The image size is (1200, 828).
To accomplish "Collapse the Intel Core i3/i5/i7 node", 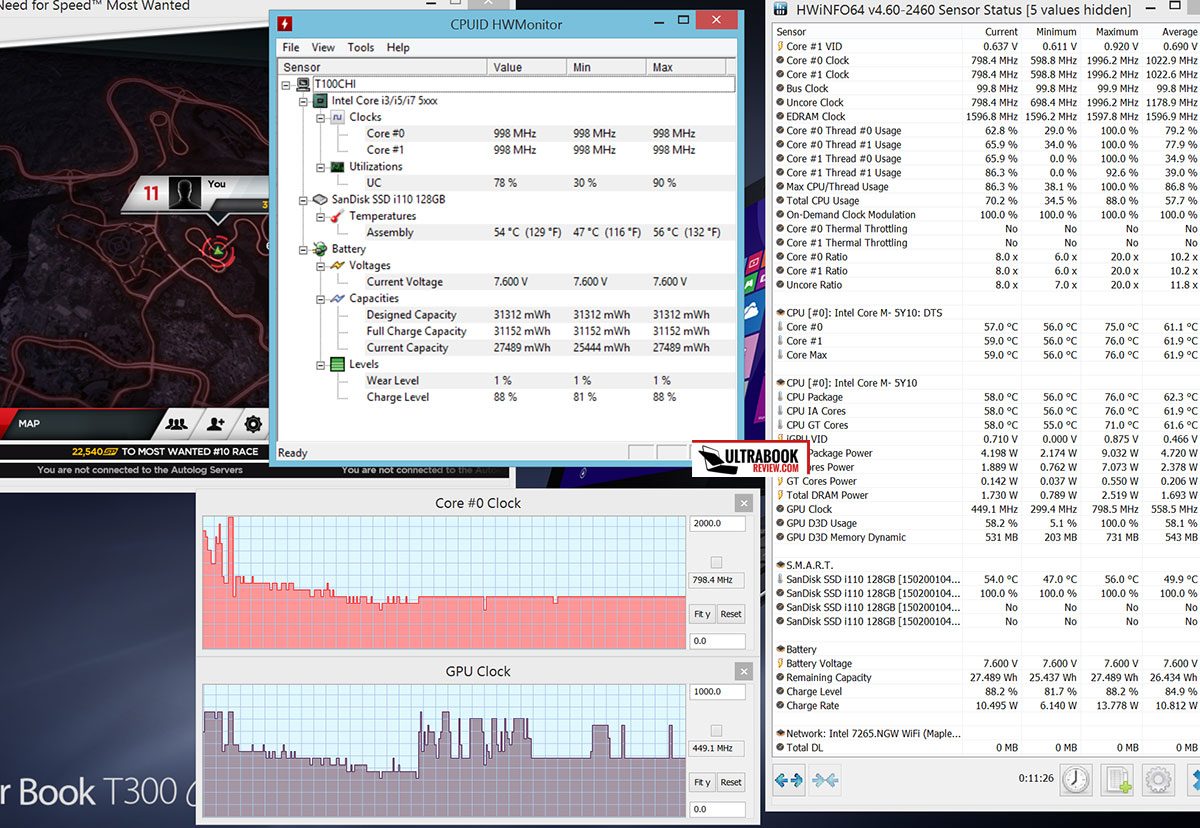I will pos(304,101).
